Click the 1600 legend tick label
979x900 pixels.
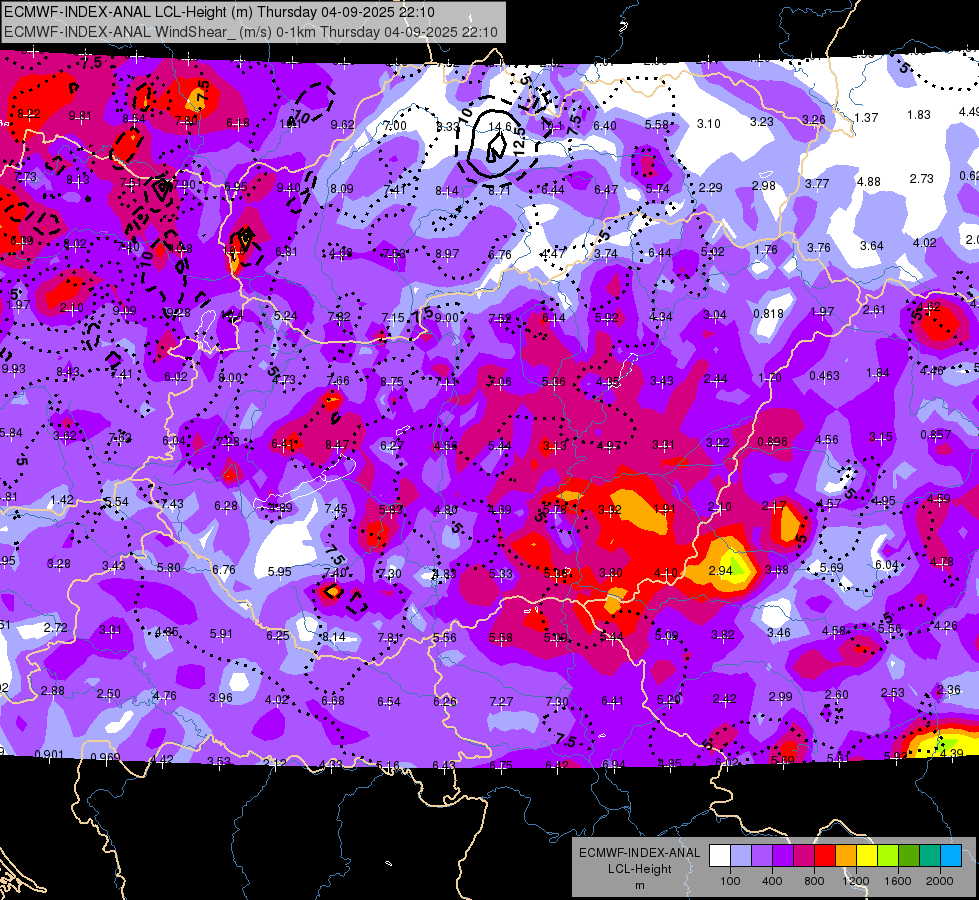pos(897,881)
